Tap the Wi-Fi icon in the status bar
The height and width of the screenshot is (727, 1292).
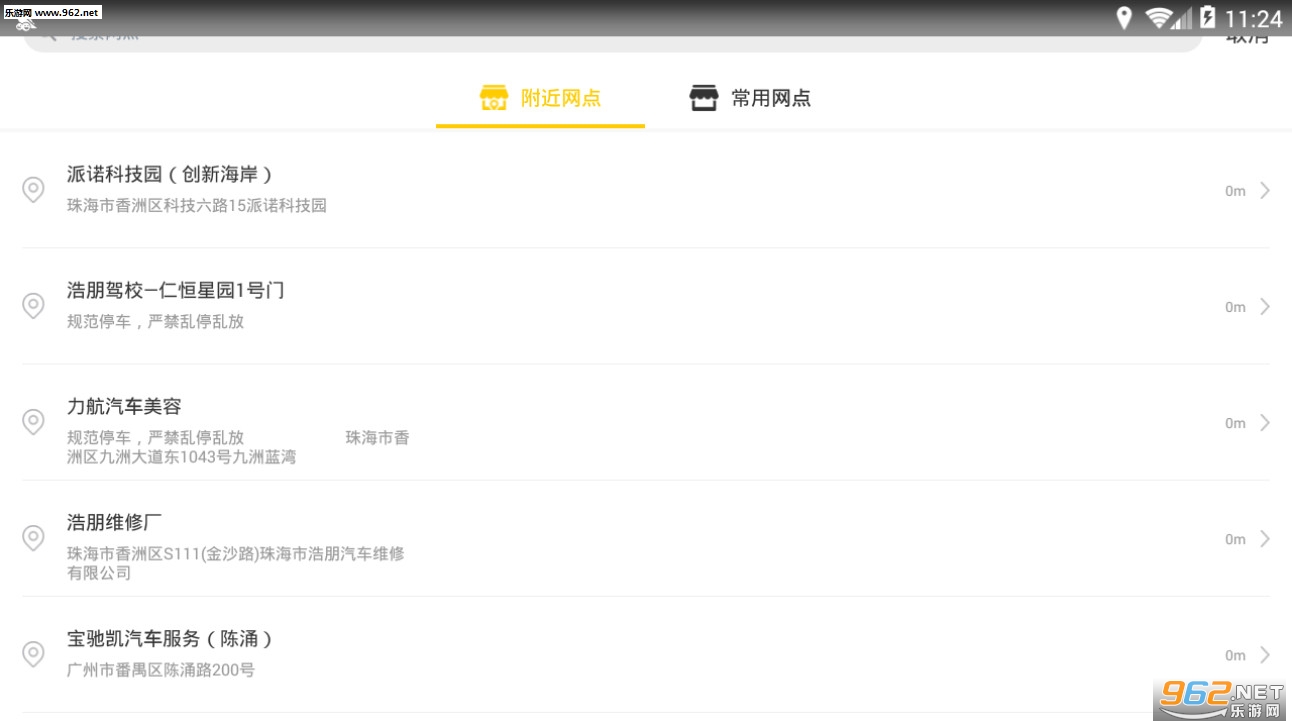click(1159, 18)
